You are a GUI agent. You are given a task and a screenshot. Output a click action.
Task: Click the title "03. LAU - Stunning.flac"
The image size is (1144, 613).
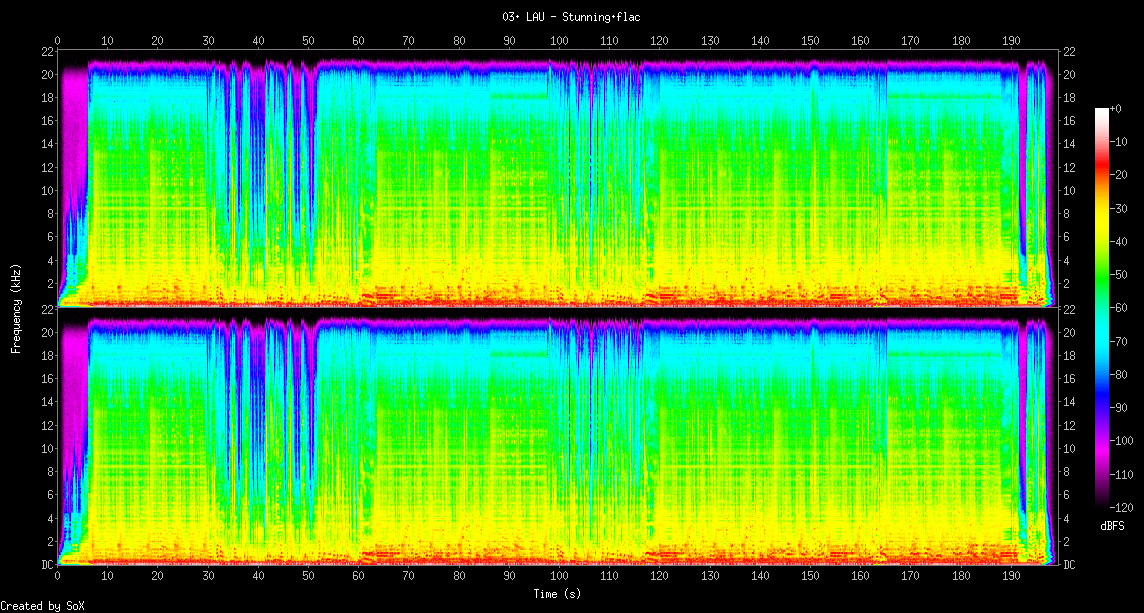coord(572,17)
